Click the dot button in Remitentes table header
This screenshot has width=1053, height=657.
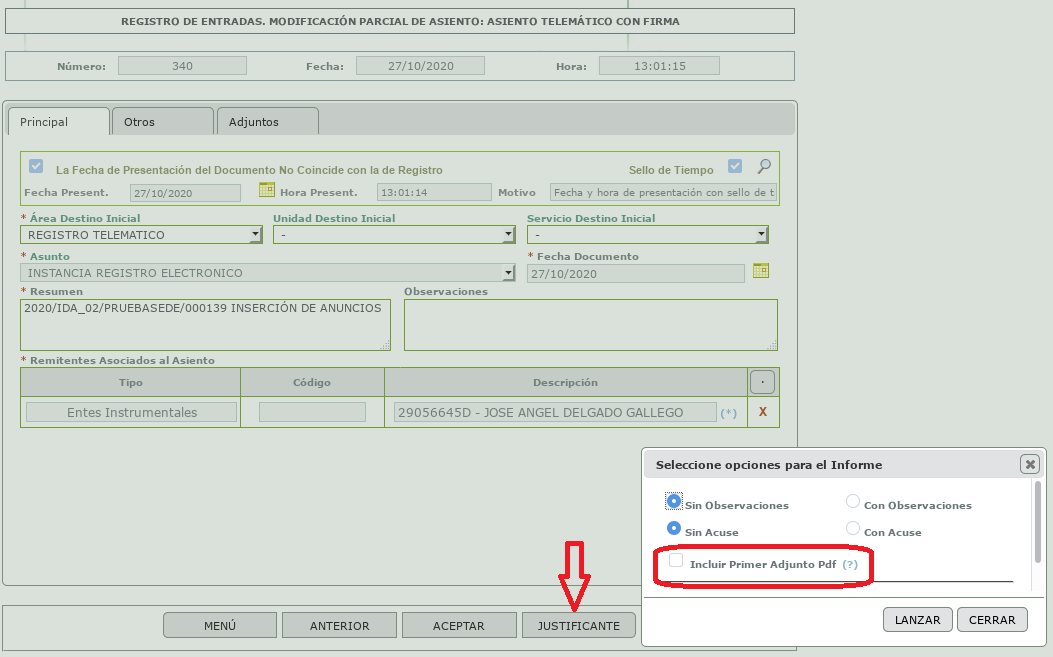762,382
